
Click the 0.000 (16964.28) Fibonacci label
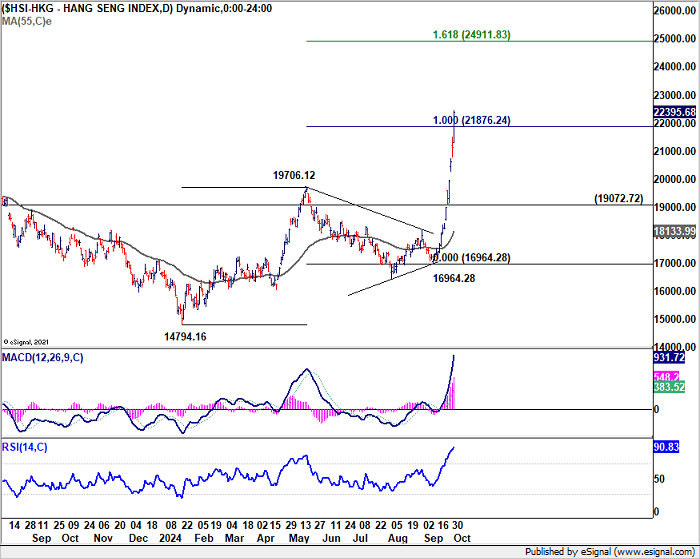pos(471,258)
